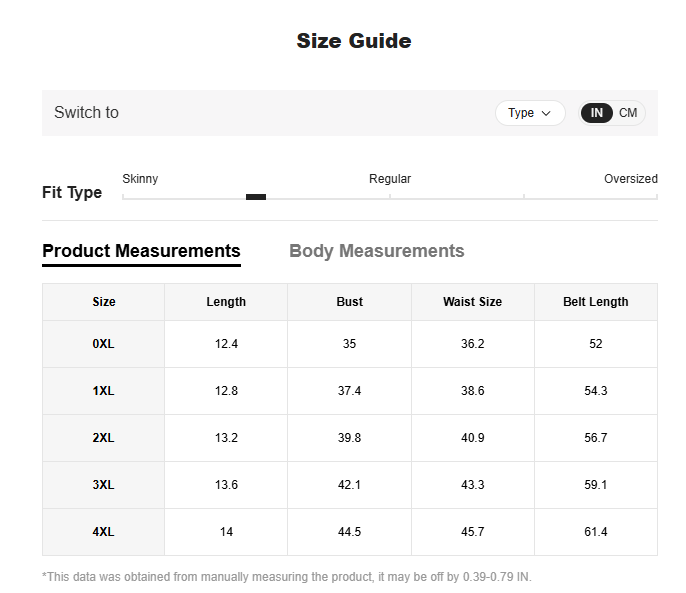Select the Product Measurements tab
Screen dimensions: 686x593
coord(141,251)
